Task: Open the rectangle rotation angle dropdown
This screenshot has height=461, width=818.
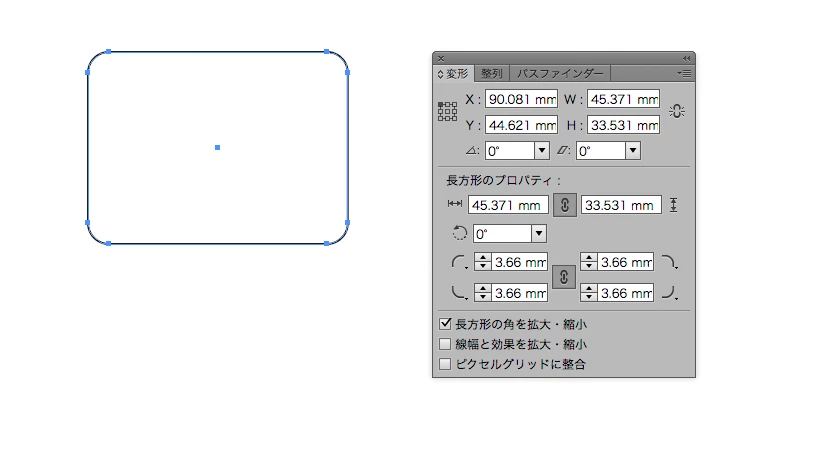Action: [539, 234]
